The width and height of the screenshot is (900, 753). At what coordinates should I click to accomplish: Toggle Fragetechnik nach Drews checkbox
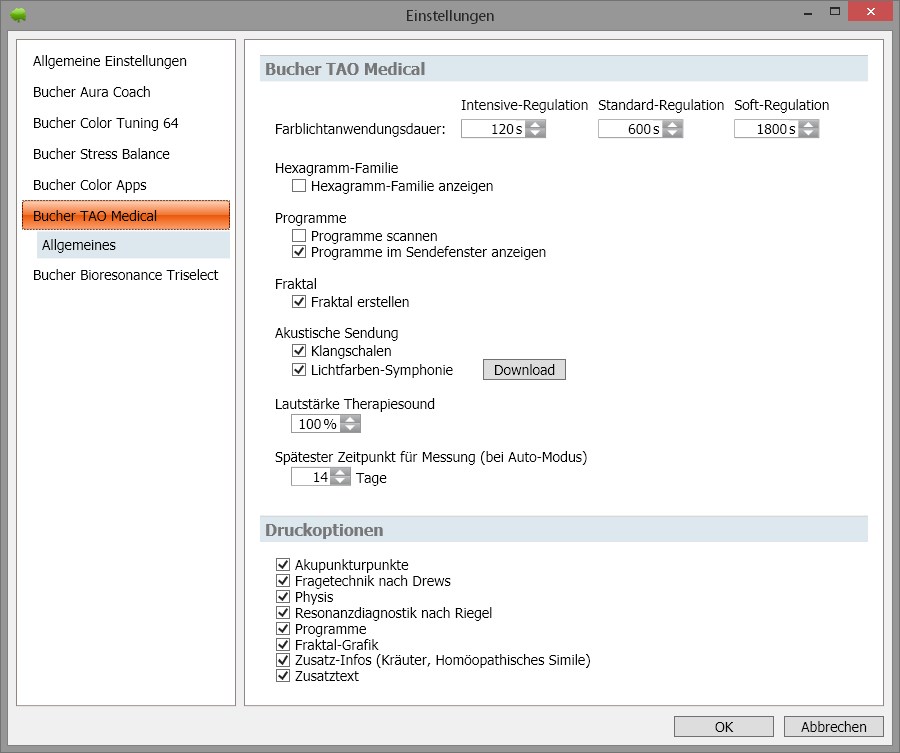[282, 580]
